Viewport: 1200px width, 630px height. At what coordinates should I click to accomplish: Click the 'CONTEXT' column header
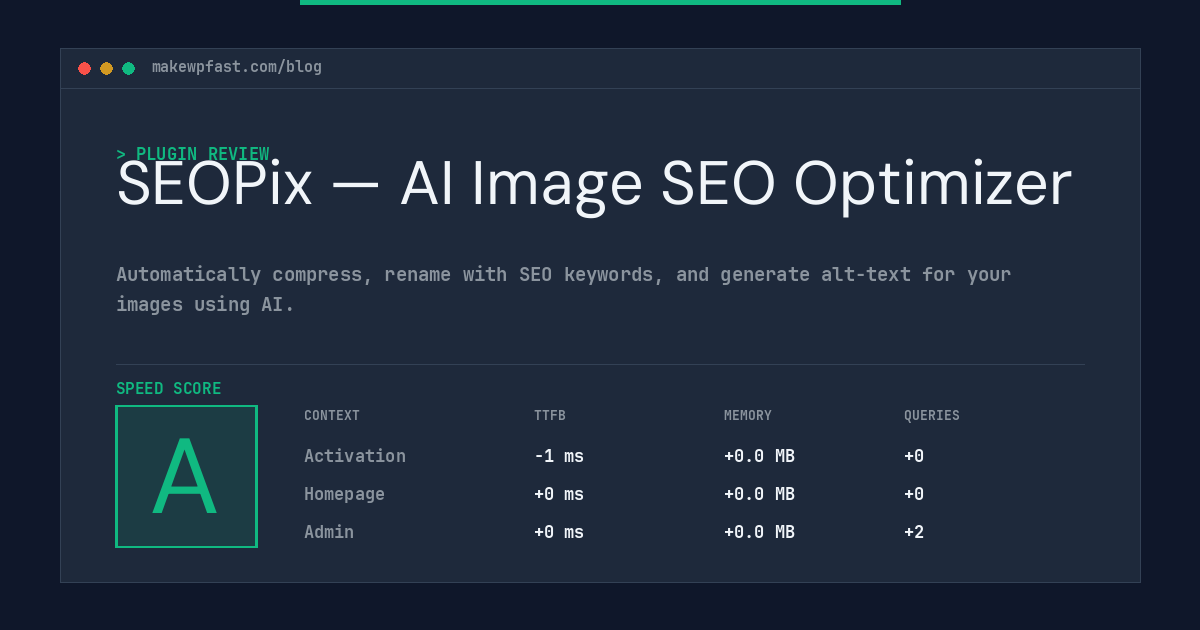point(332,416)
